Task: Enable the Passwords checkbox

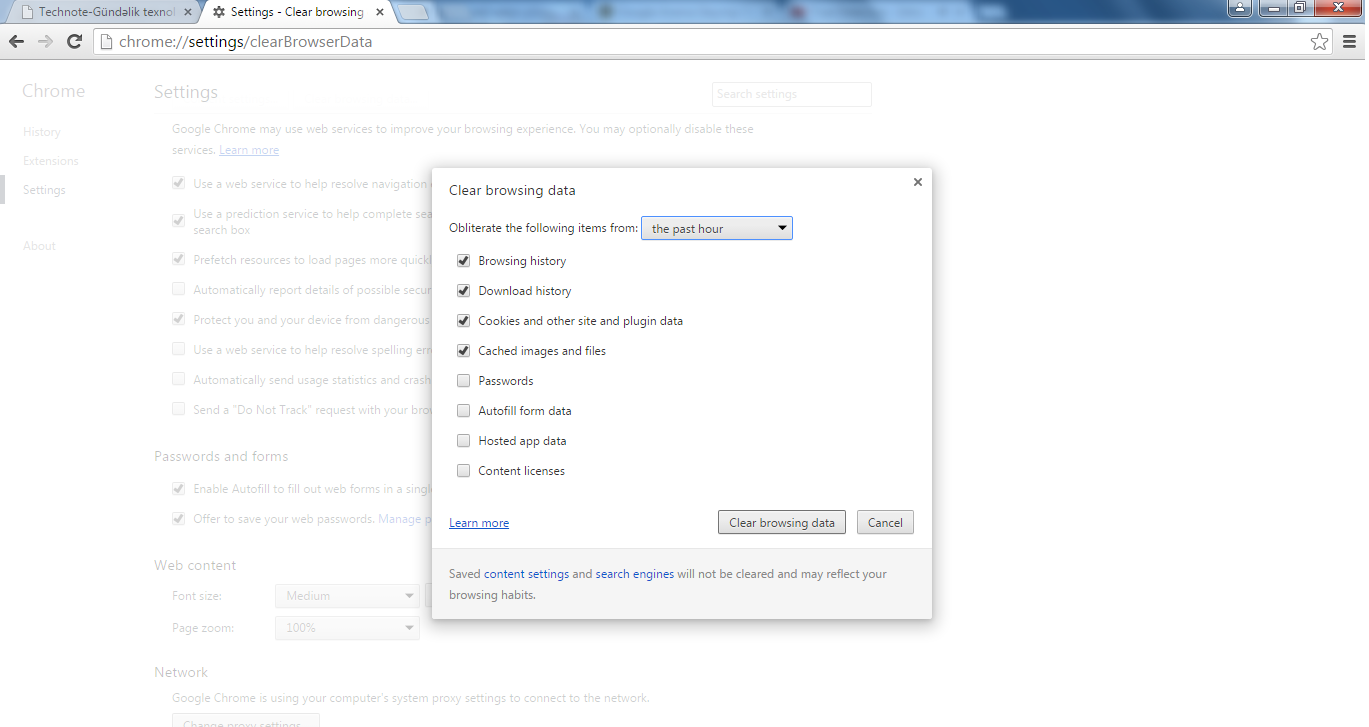Action: pos(463,381)
